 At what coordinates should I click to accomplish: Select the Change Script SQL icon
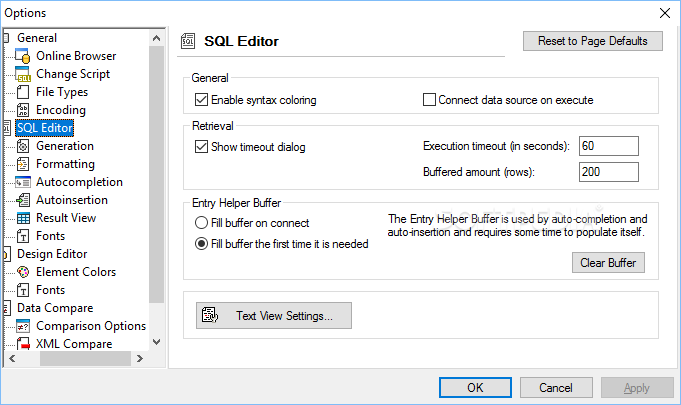pyautogui.click(x=23, y=74)
